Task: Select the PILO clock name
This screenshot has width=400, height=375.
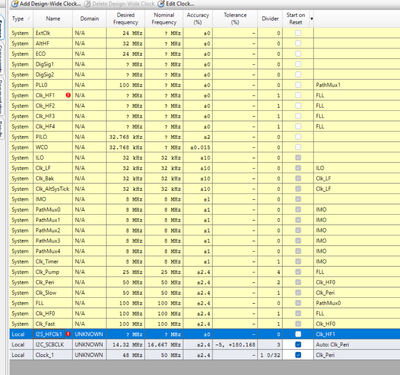Action: 41,137
